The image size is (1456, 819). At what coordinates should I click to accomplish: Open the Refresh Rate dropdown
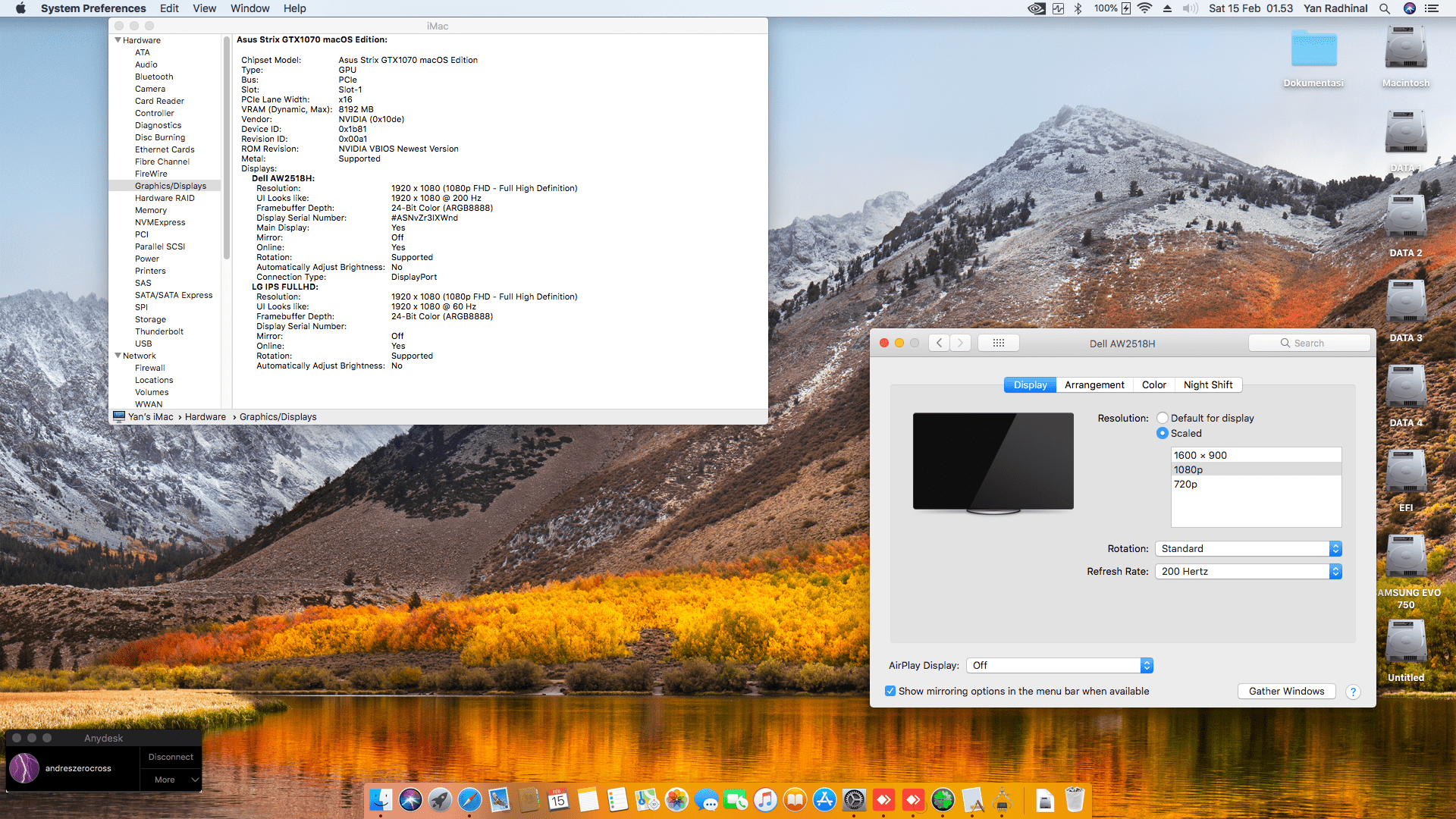tap(1248, 571)
